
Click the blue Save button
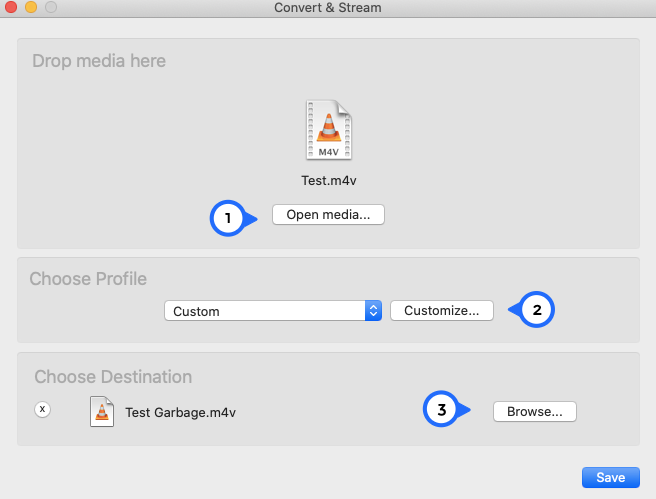tap(611, 477)
